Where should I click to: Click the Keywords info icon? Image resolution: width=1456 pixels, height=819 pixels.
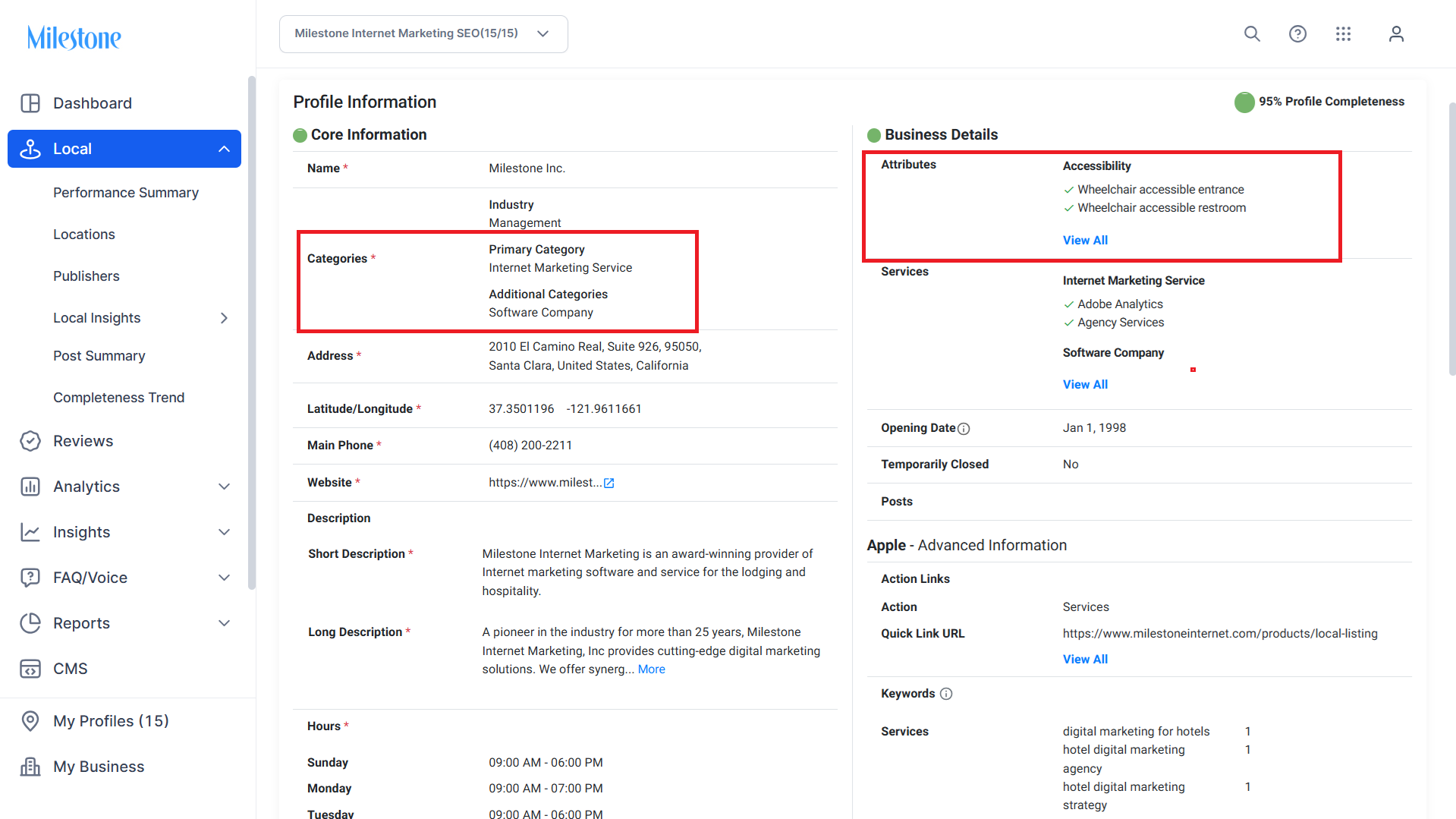pos(946,694)
